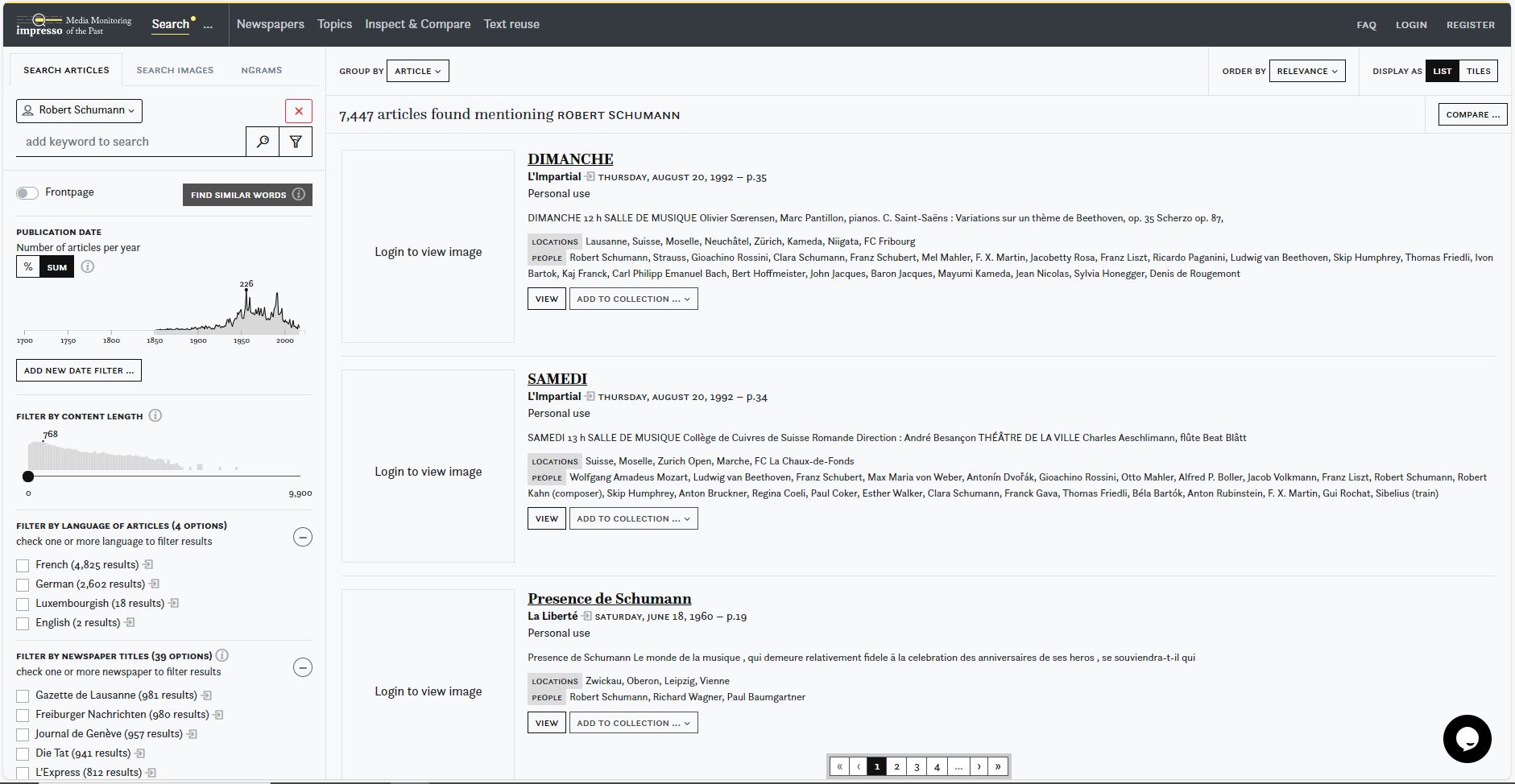The image size is (1515, 784).
Task: Open Add to Collection for Presence de Schumann
Action: 634,723
